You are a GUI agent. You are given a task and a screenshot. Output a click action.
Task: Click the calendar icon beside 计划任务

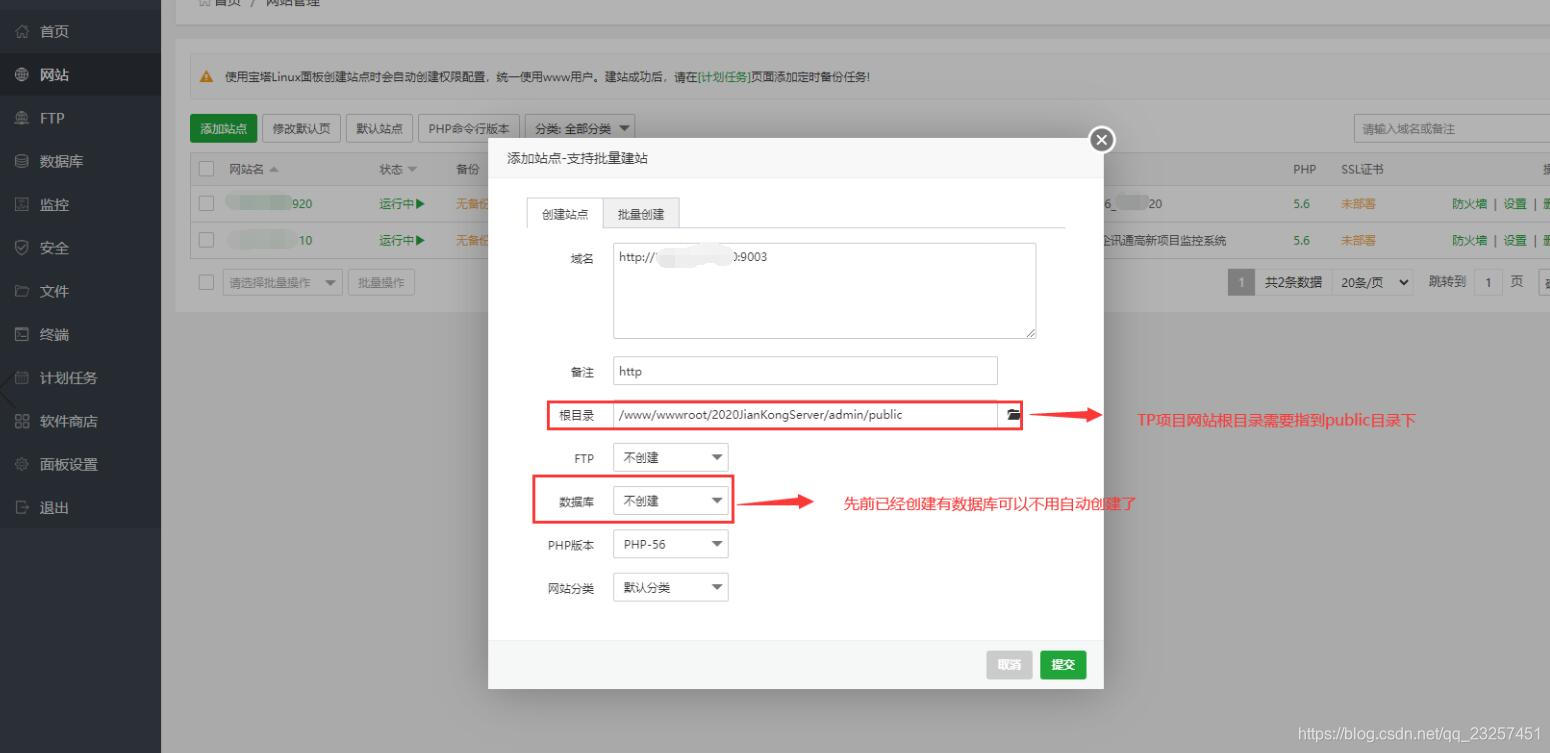pyautogui.click(x=23, y=378)
